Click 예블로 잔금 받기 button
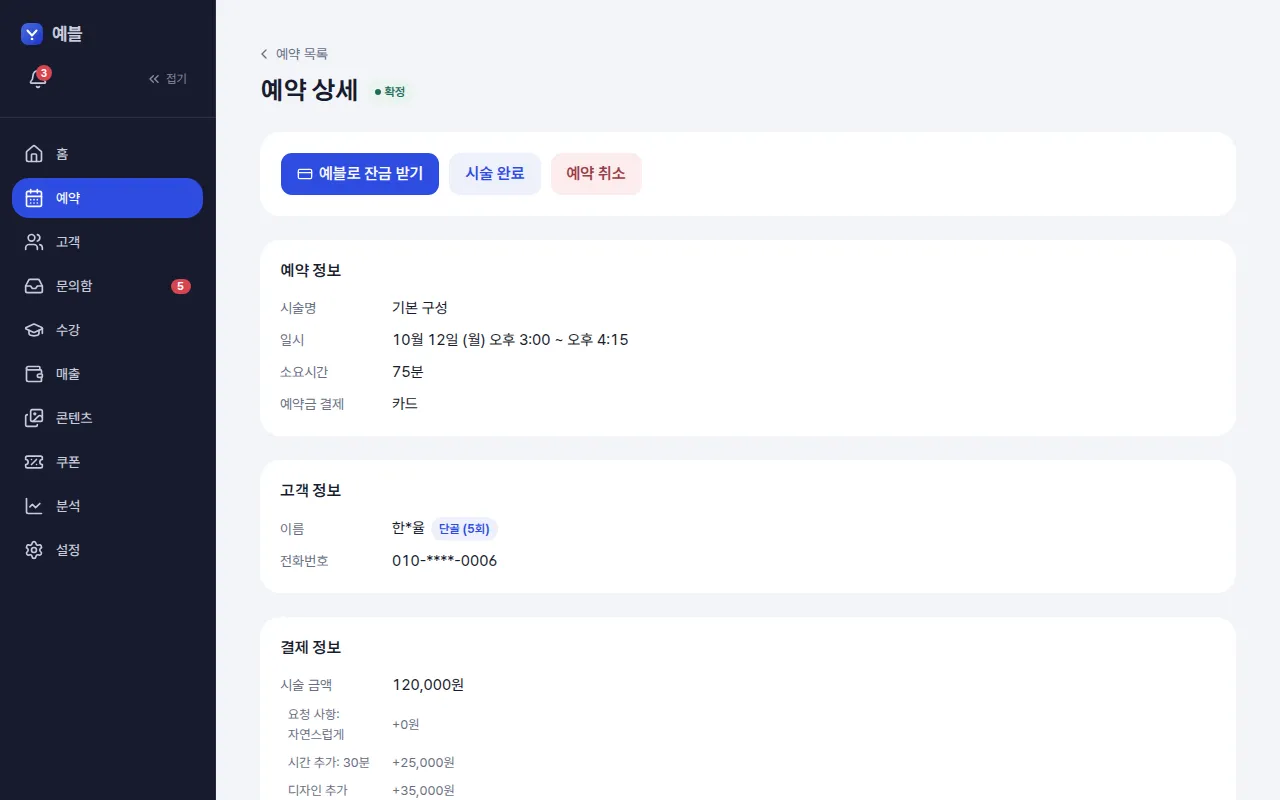Viewport: 1280px width, 800px height. pos(360,174)
